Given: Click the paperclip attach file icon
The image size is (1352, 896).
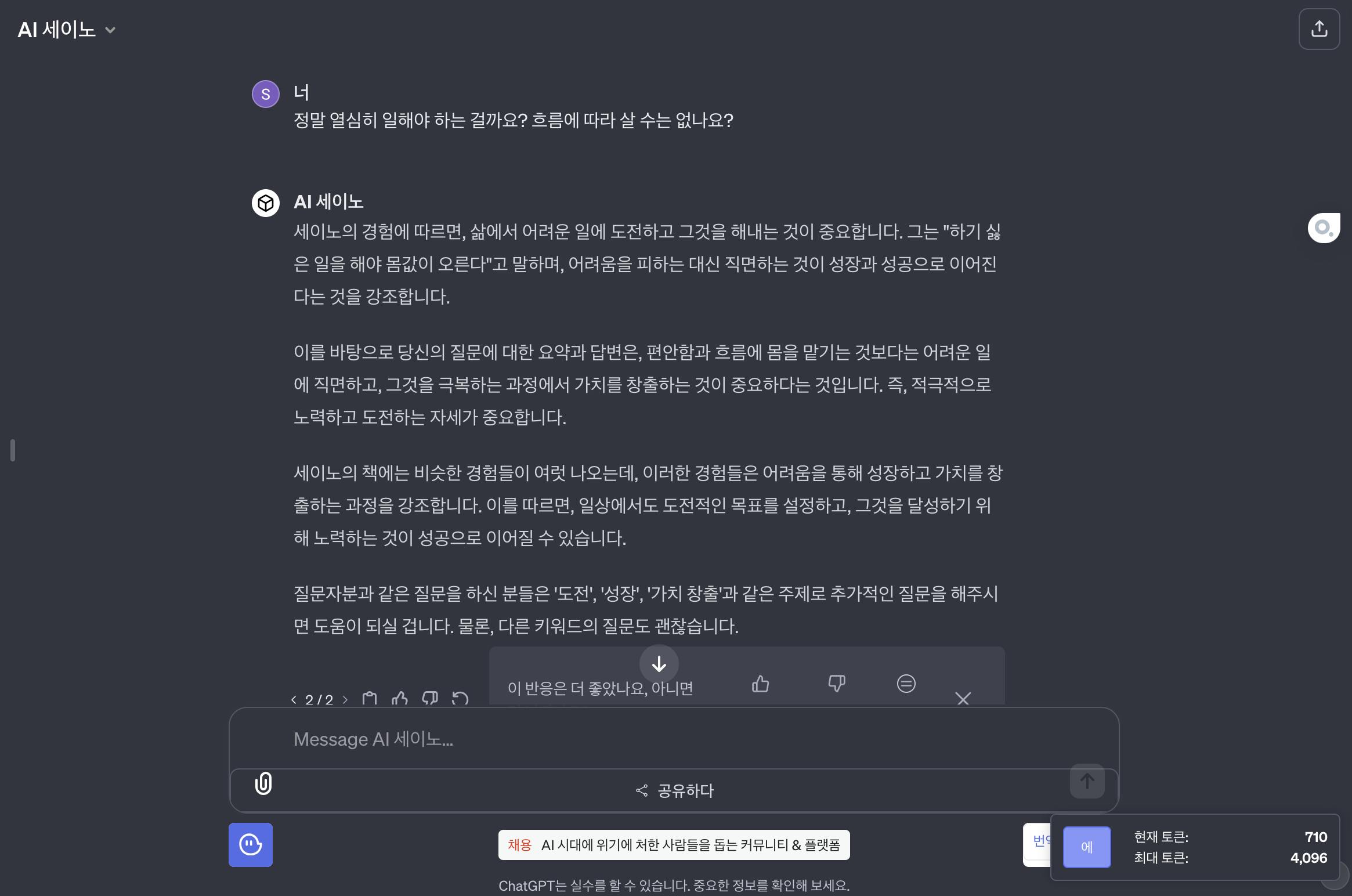Looking at the screenshot, I should pyautogui.click(x=263, y=783).
